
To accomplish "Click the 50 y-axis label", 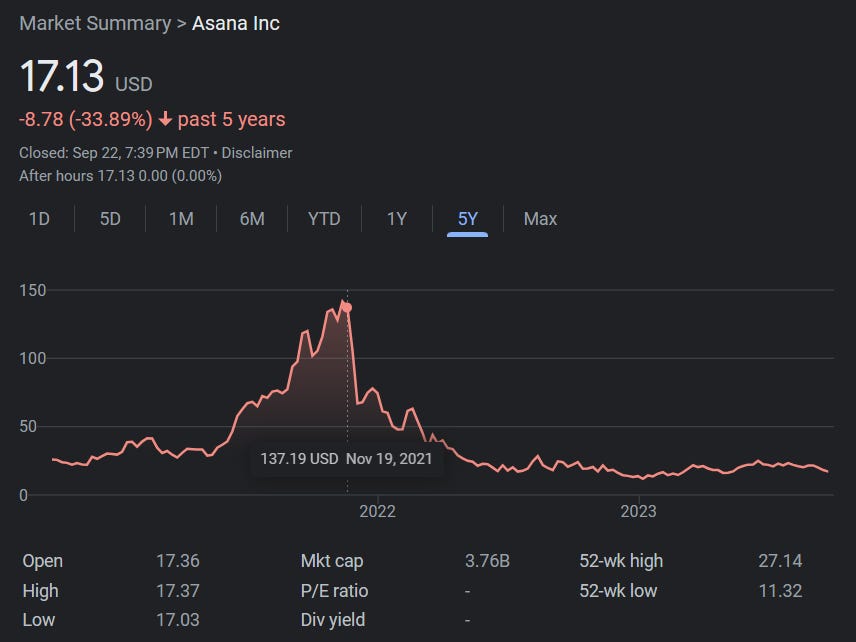I will point(28,426).
